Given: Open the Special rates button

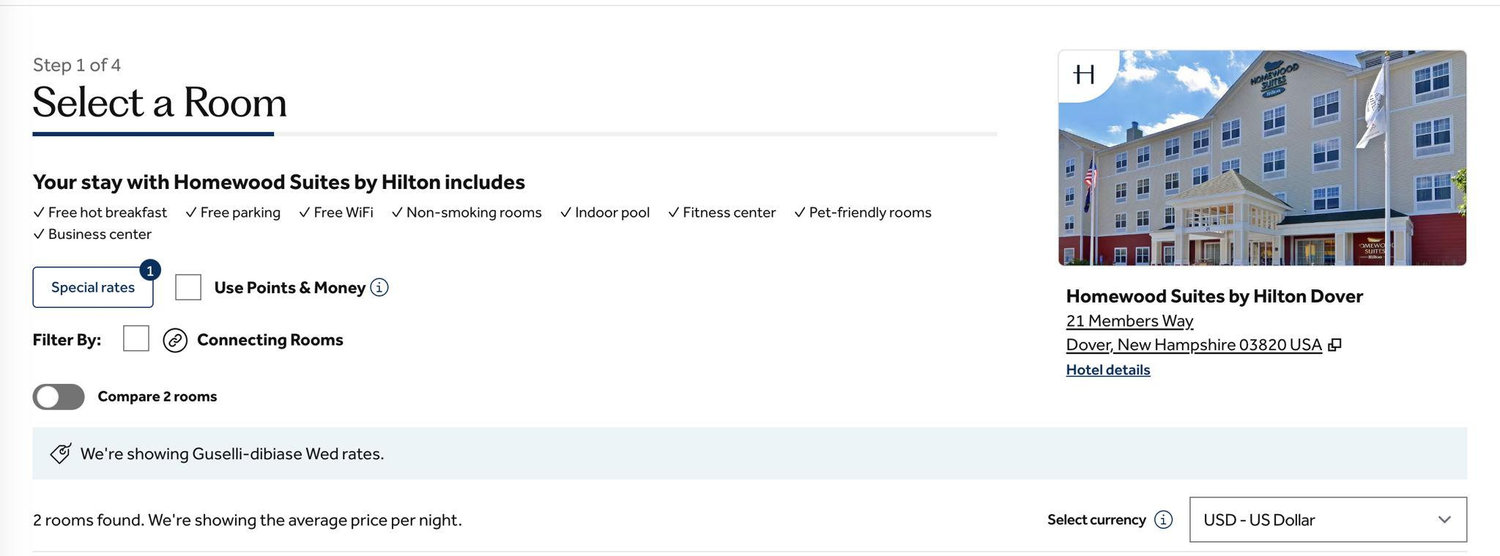Looking at the screenshot, I should click(x=93, y=288).
